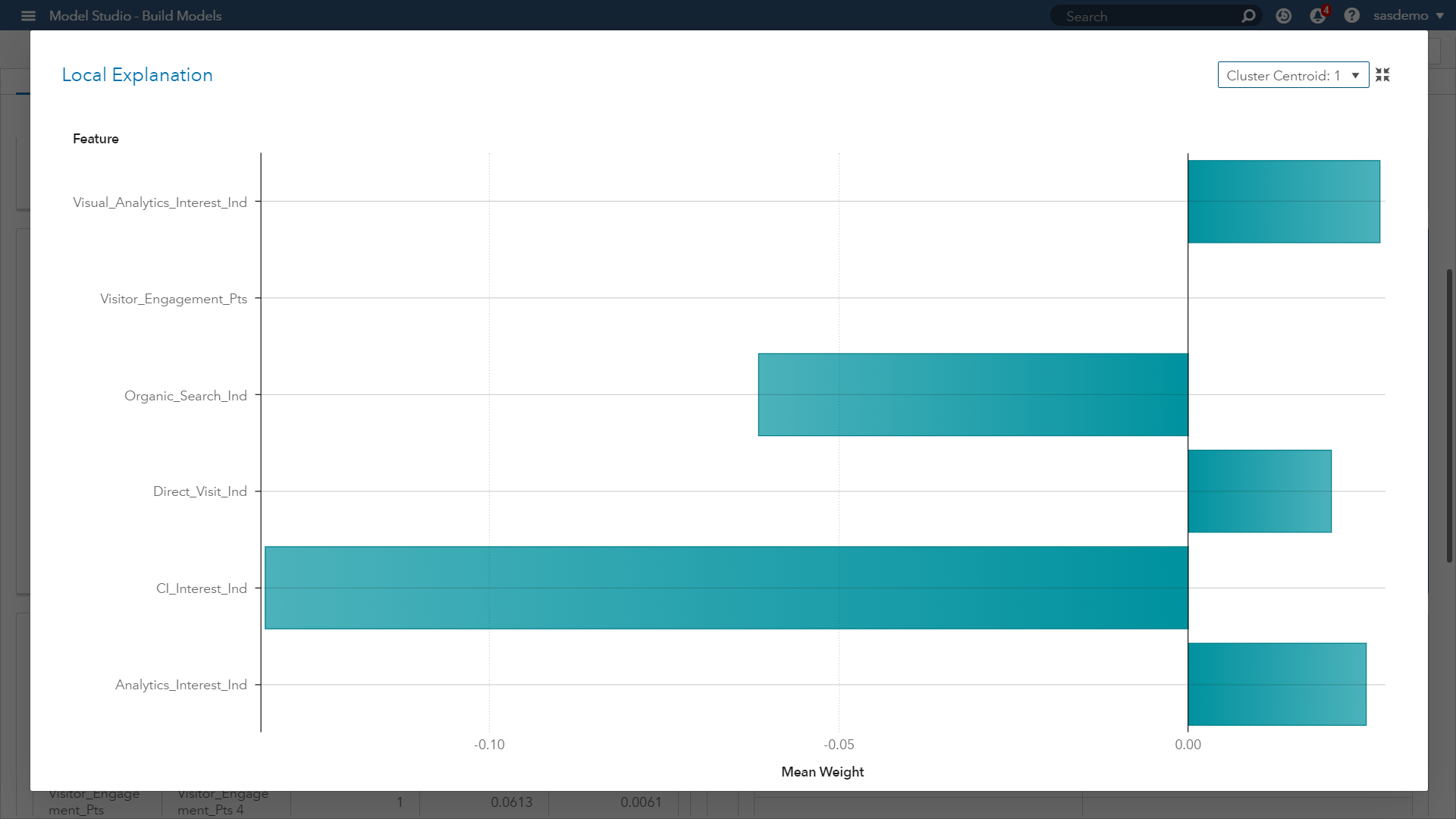Select the Direct_Visit_Ind bar
This screenshot has height=819, width=1456.
pos(1259,491)
